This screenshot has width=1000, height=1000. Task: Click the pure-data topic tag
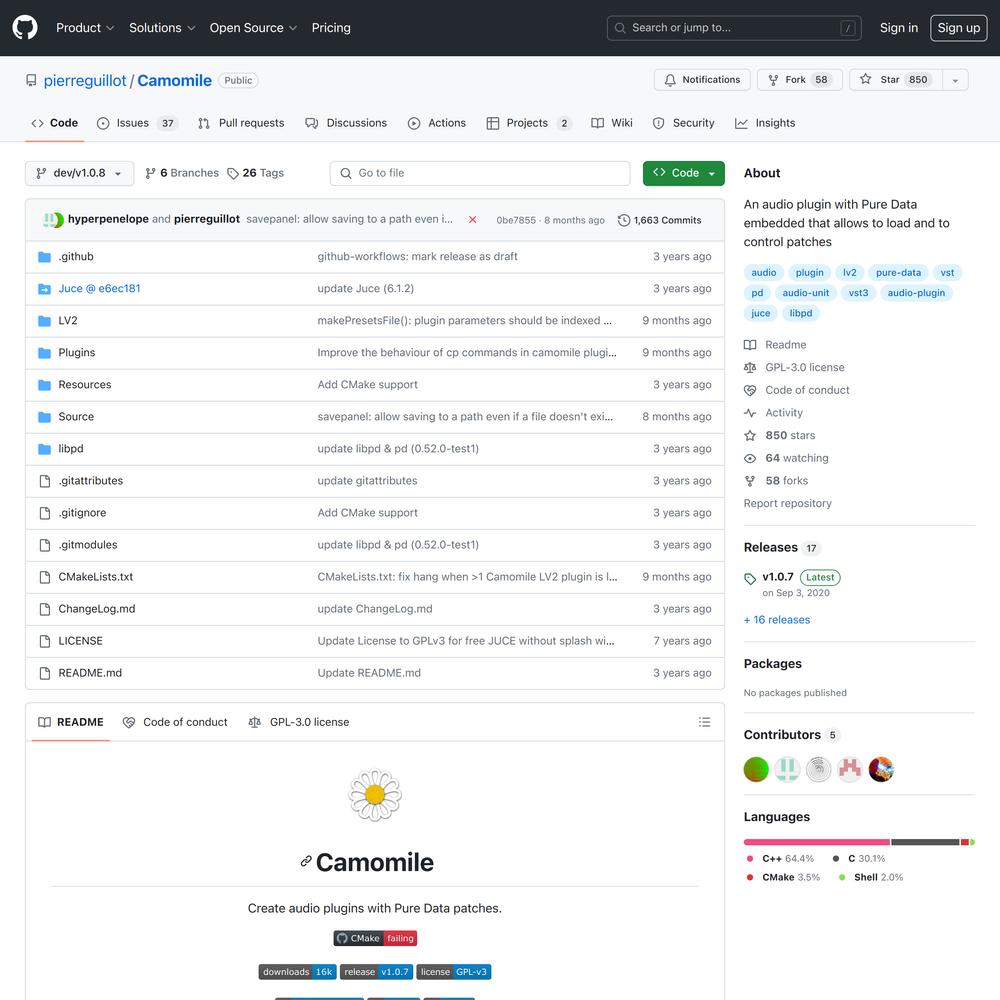[x=898, y=272]
